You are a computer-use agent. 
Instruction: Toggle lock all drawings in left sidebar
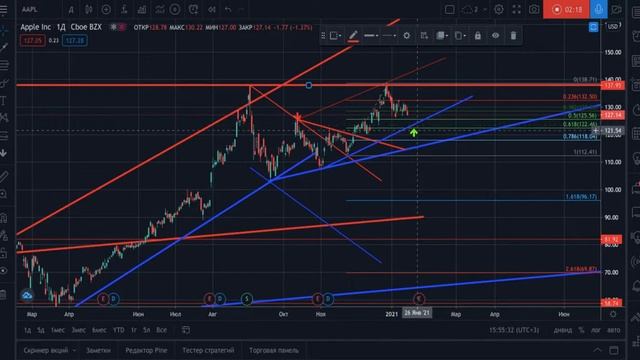pos(4,253)
